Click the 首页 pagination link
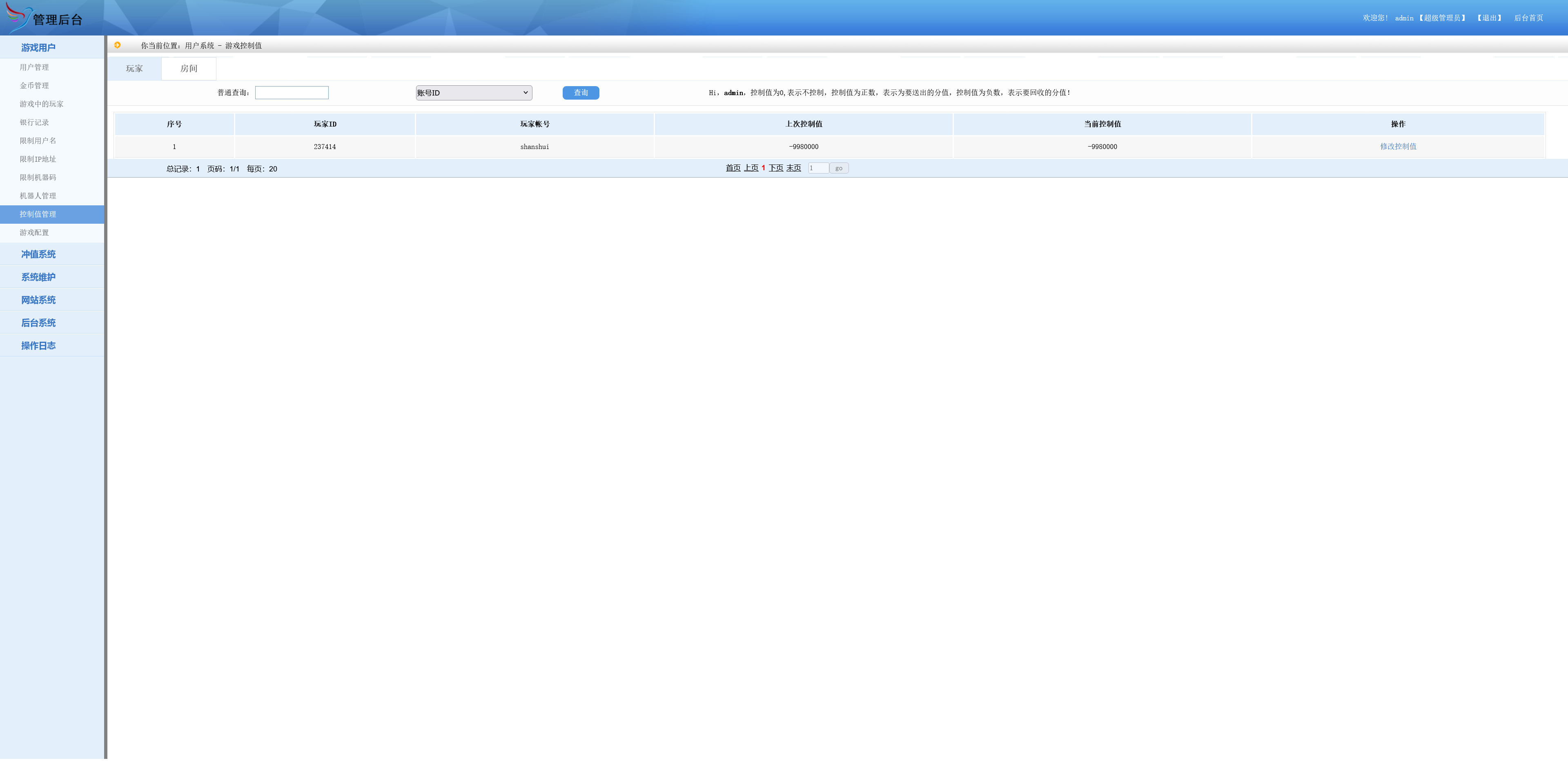Screen dimensions: 1568x783 (733, 168)
